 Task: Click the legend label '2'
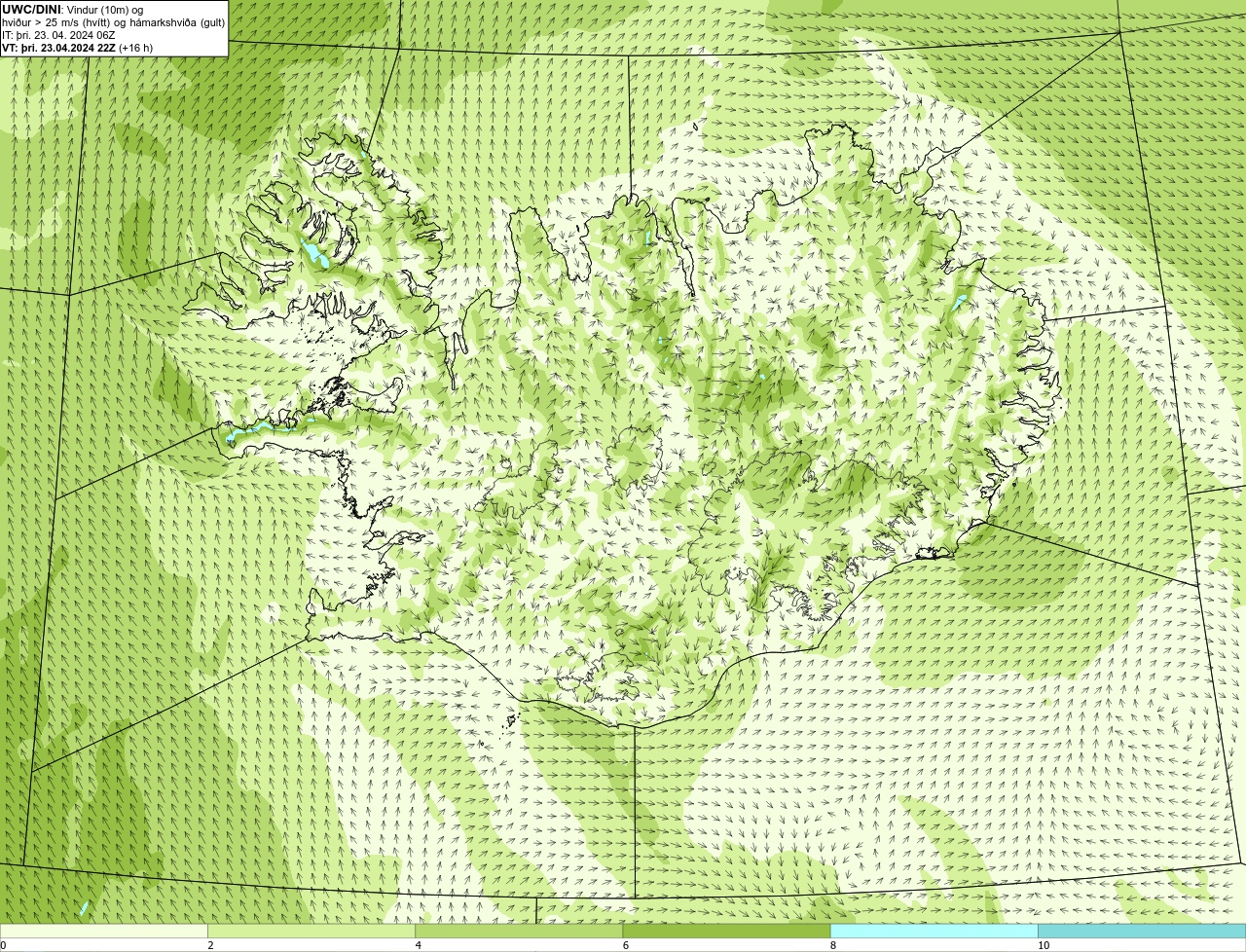click(x=210, y=945)
